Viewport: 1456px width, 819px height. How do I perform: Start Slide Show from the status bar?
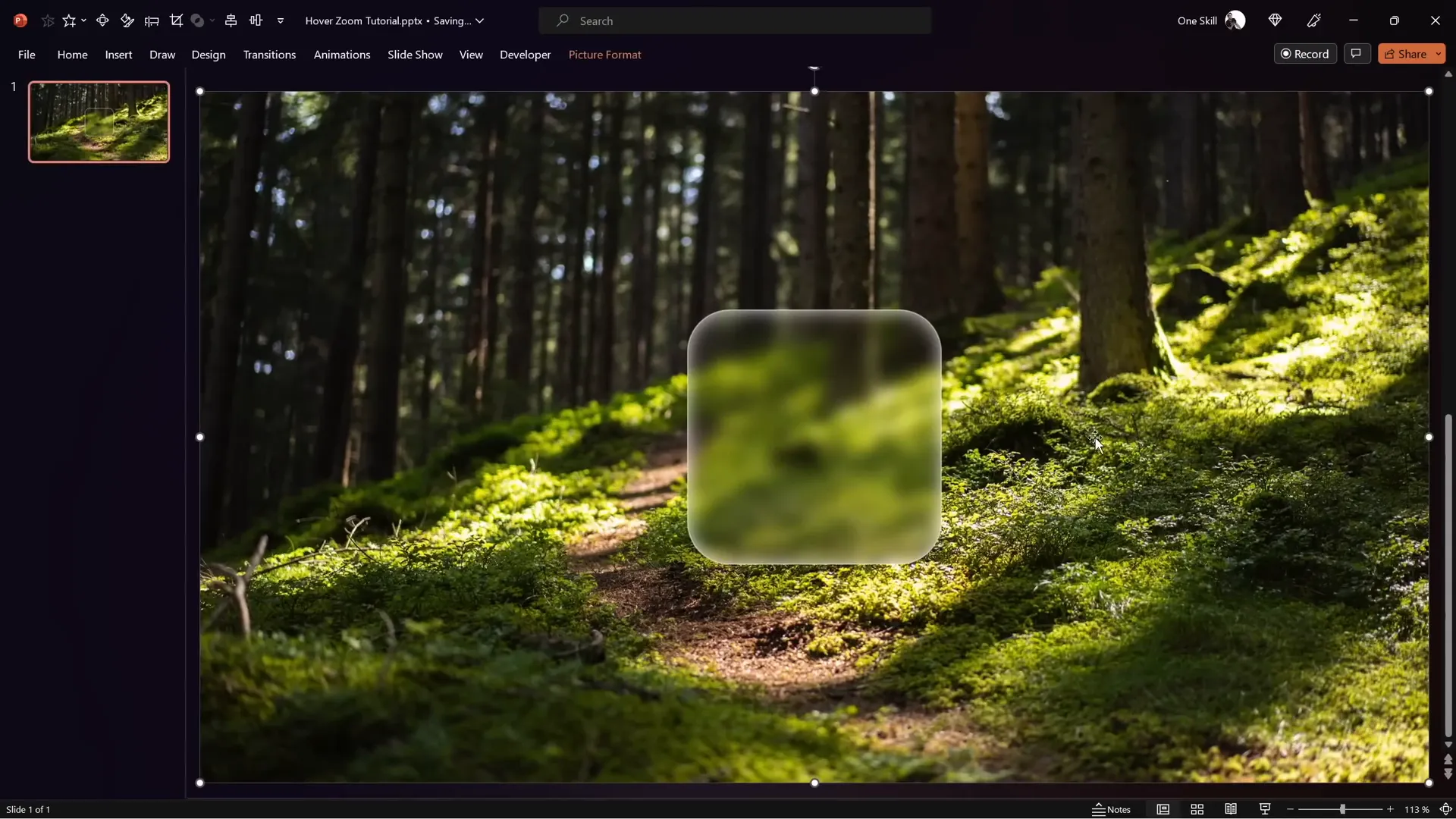click(1265, 809)
